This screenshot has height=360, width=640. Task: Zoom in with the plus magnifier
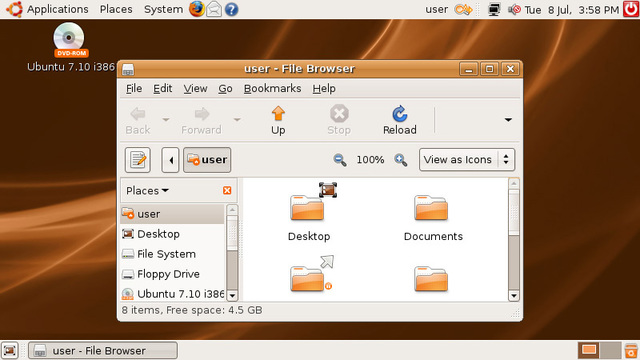coord(401,160)
